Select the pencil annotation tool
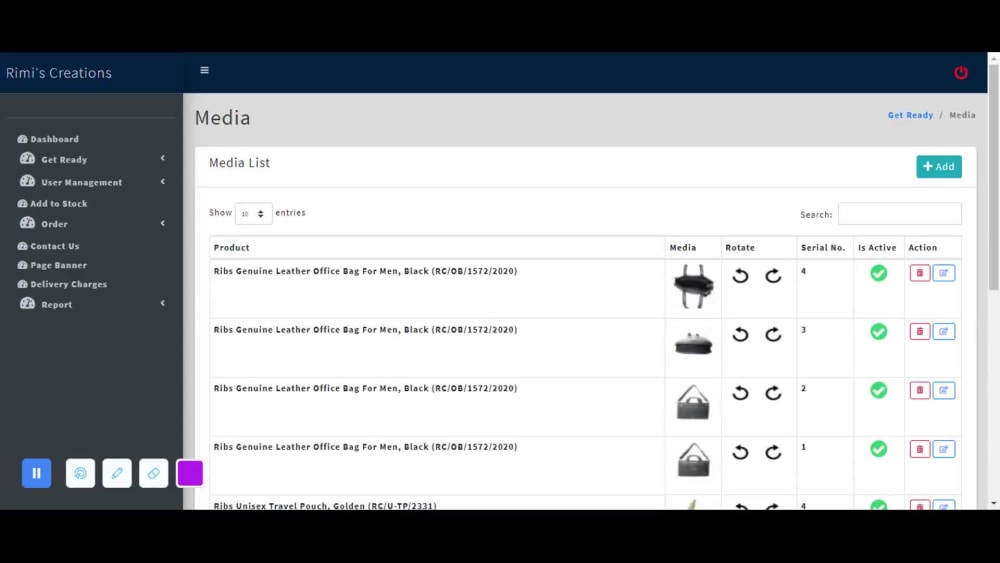The width and height of the screenshot is (1000, 563). tap(117, 473)
